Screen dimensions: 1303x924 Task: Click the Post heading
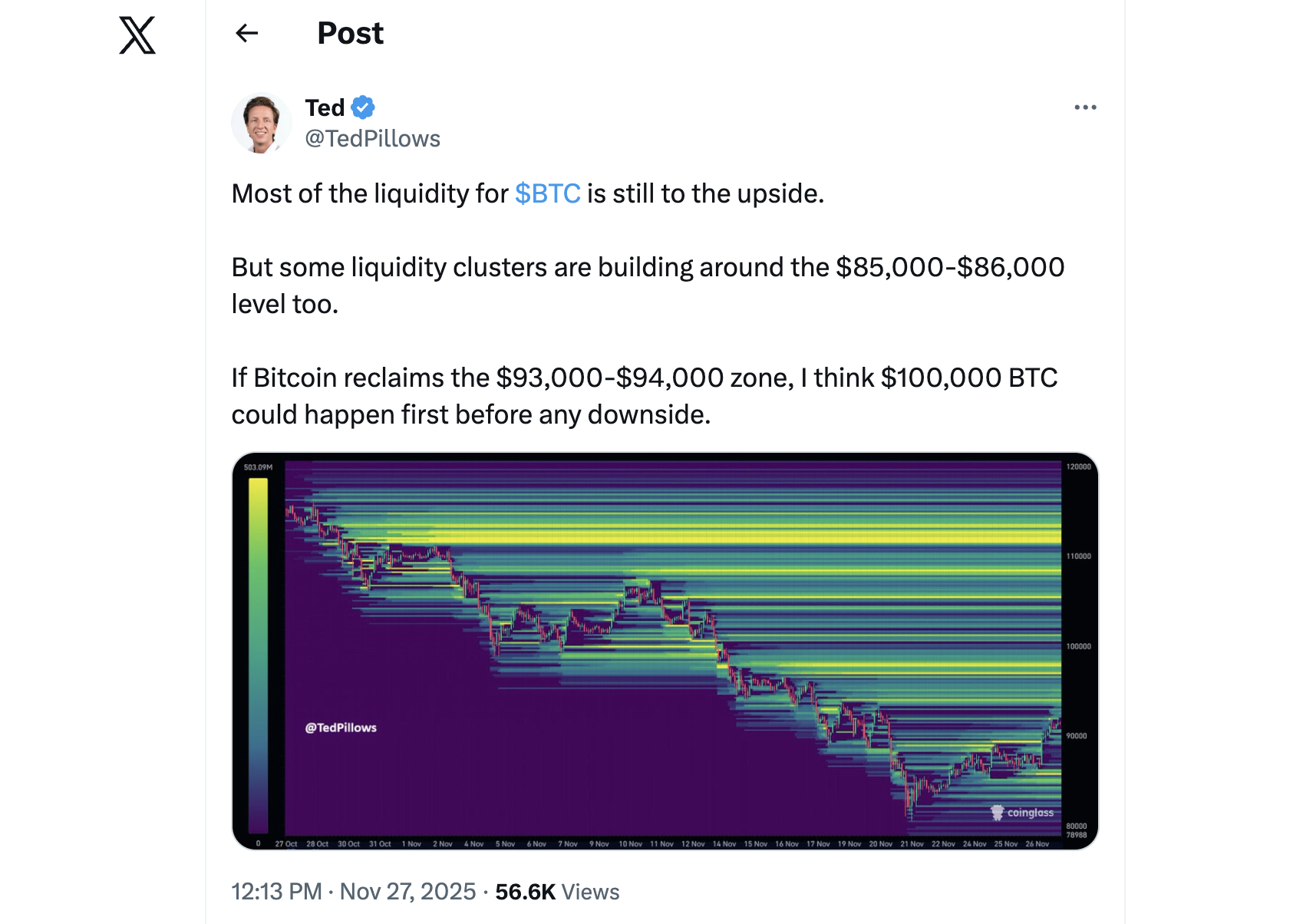click(x=350, y=33)
